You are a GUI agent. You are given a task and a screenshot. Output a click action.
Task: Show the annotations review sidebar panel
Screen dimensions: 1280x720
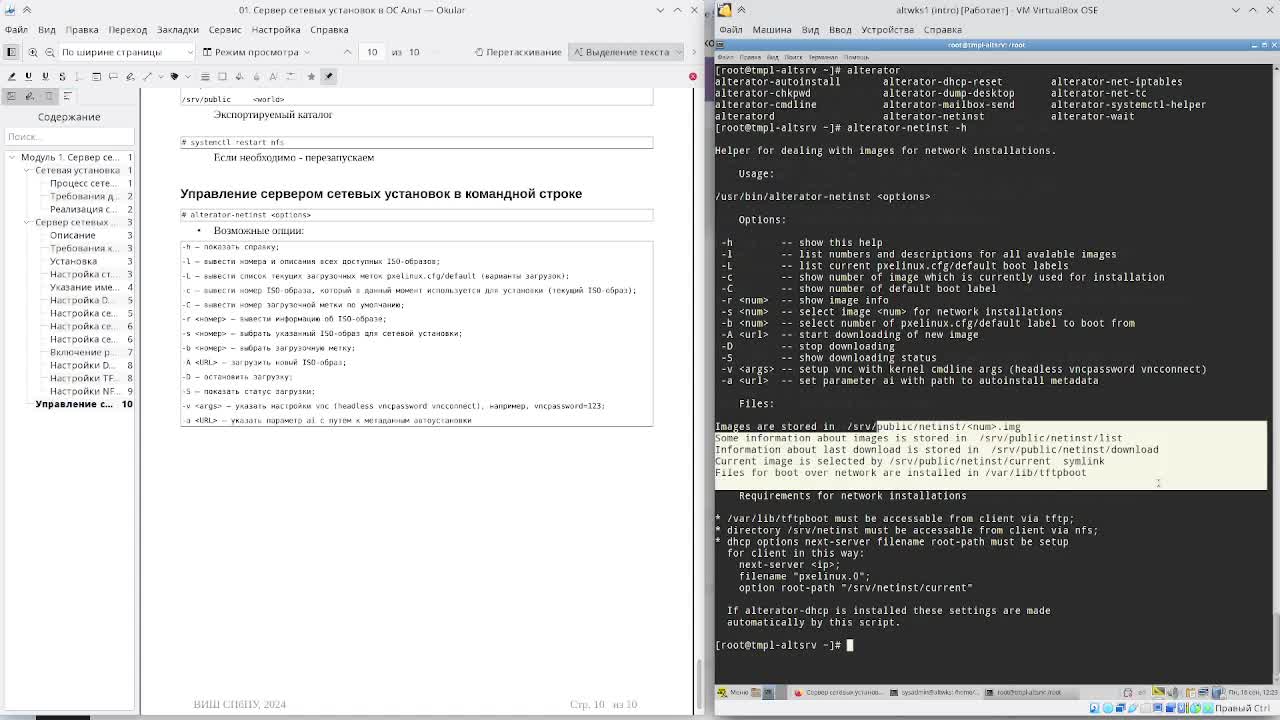coord(29,96)
